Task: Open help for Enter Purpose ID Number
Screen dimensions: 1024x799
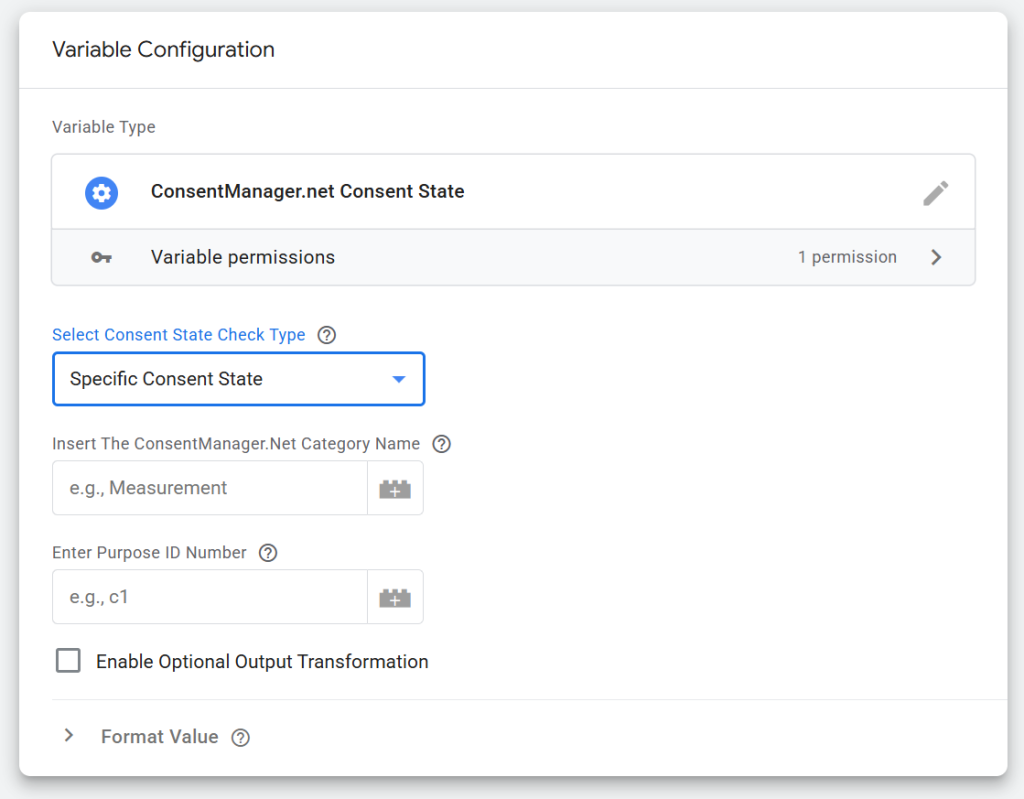Action: coord(268,553)
